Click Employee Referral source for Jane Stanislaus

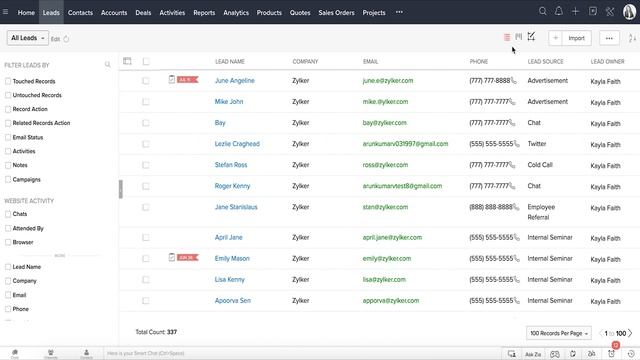pos(541,212)
